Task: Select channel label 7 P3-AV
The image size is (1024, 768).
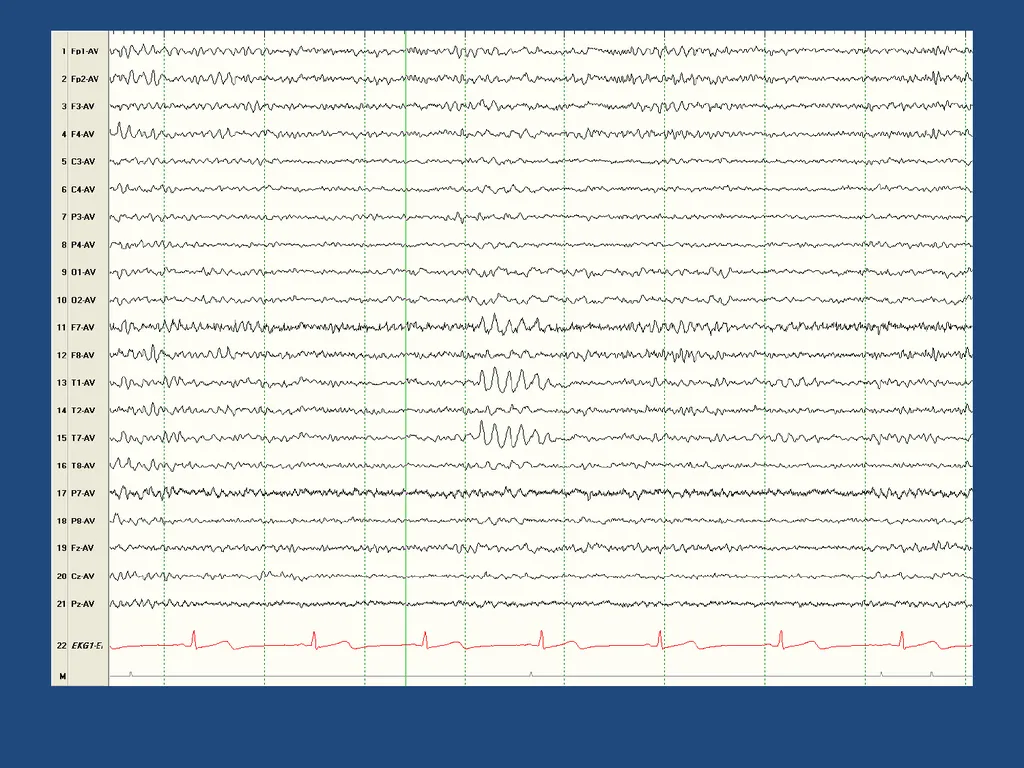Action: click(x=78, y=217)
